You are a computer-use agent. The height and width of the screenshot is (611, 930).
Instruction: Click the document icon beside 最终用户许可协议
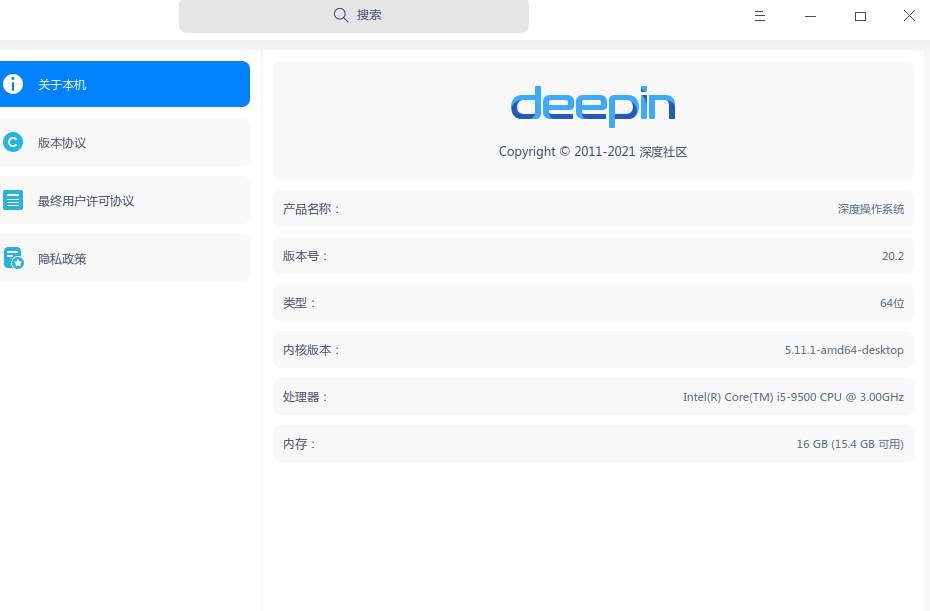(x=13, y=201)
